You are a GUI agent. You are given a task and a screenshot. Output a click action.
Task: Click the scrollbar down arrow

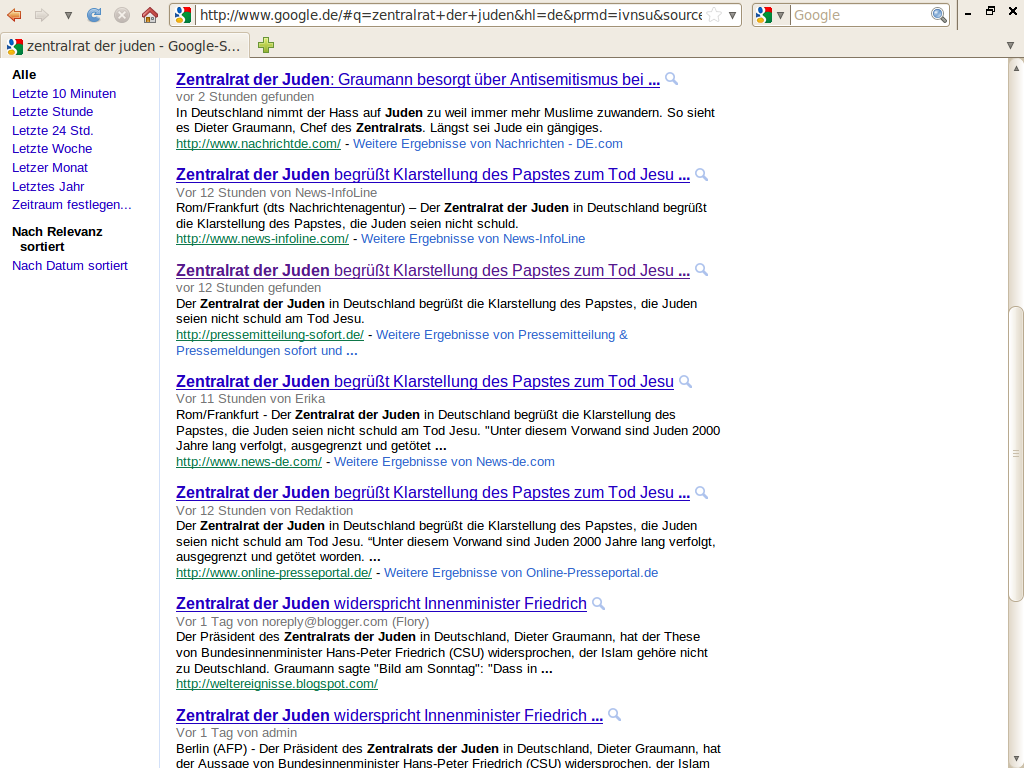[1016, 760]
